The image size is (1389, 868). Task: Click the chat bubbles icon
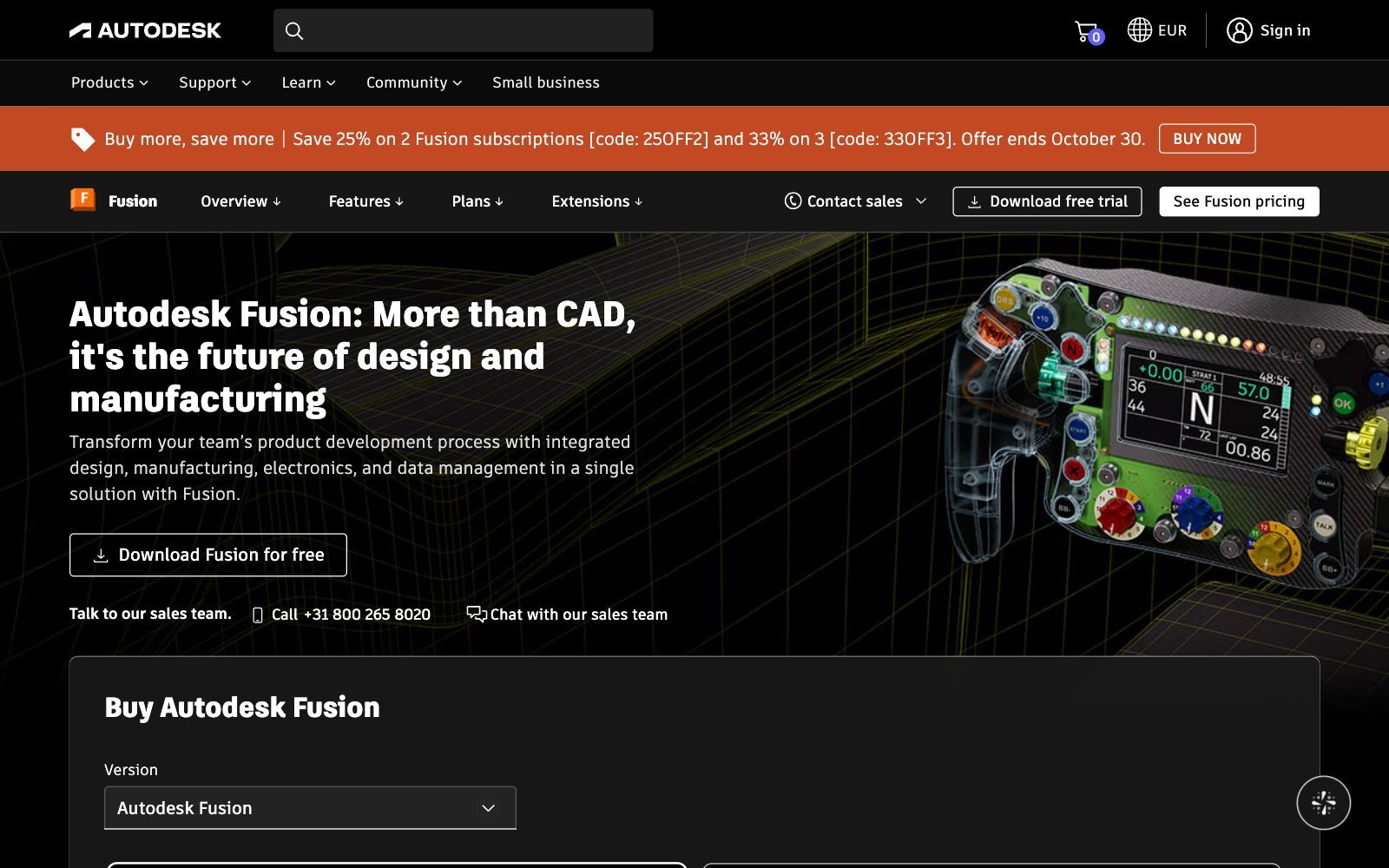click(x=477, y=615)
